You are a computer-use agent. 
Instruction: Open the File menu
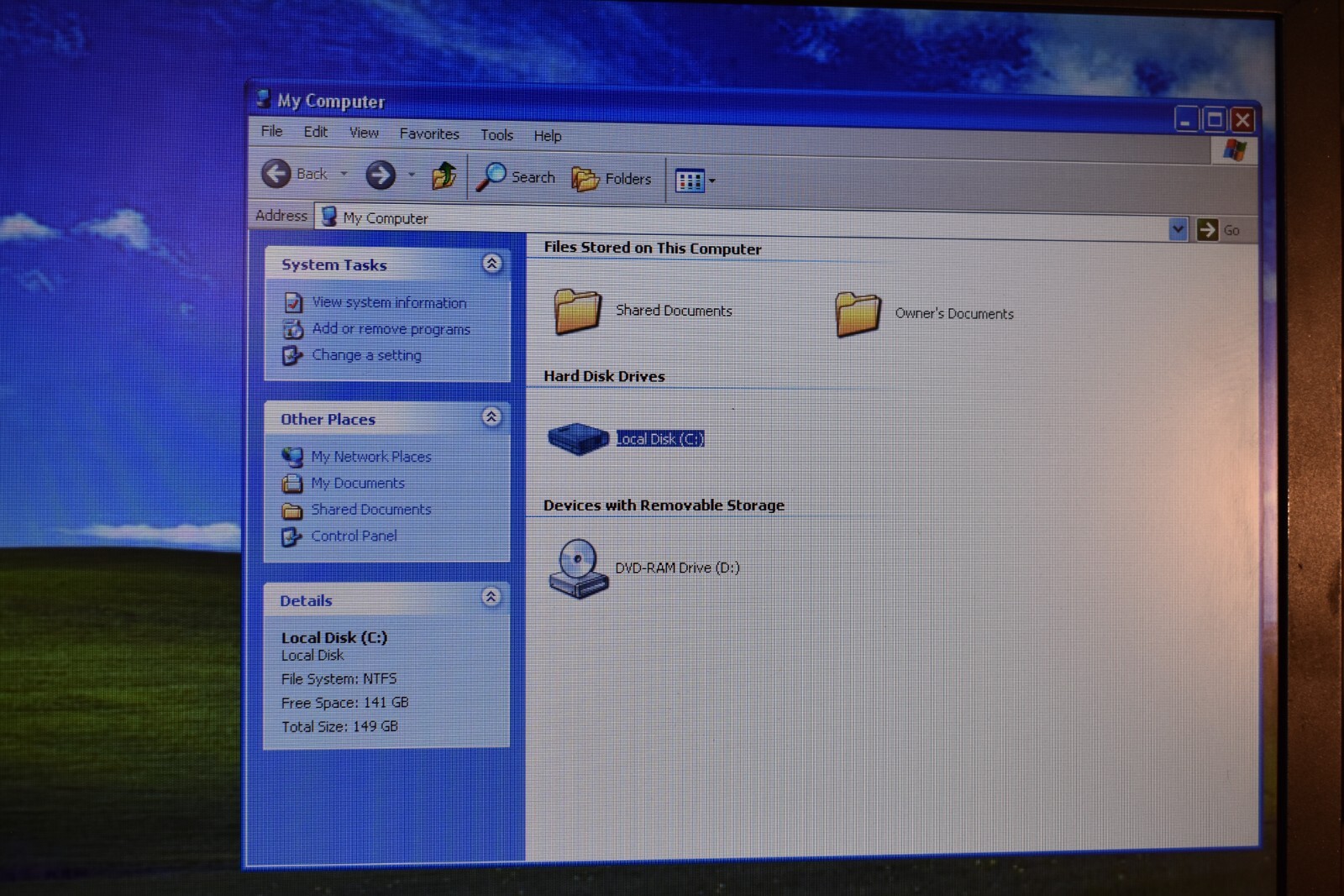click(271, 131)
